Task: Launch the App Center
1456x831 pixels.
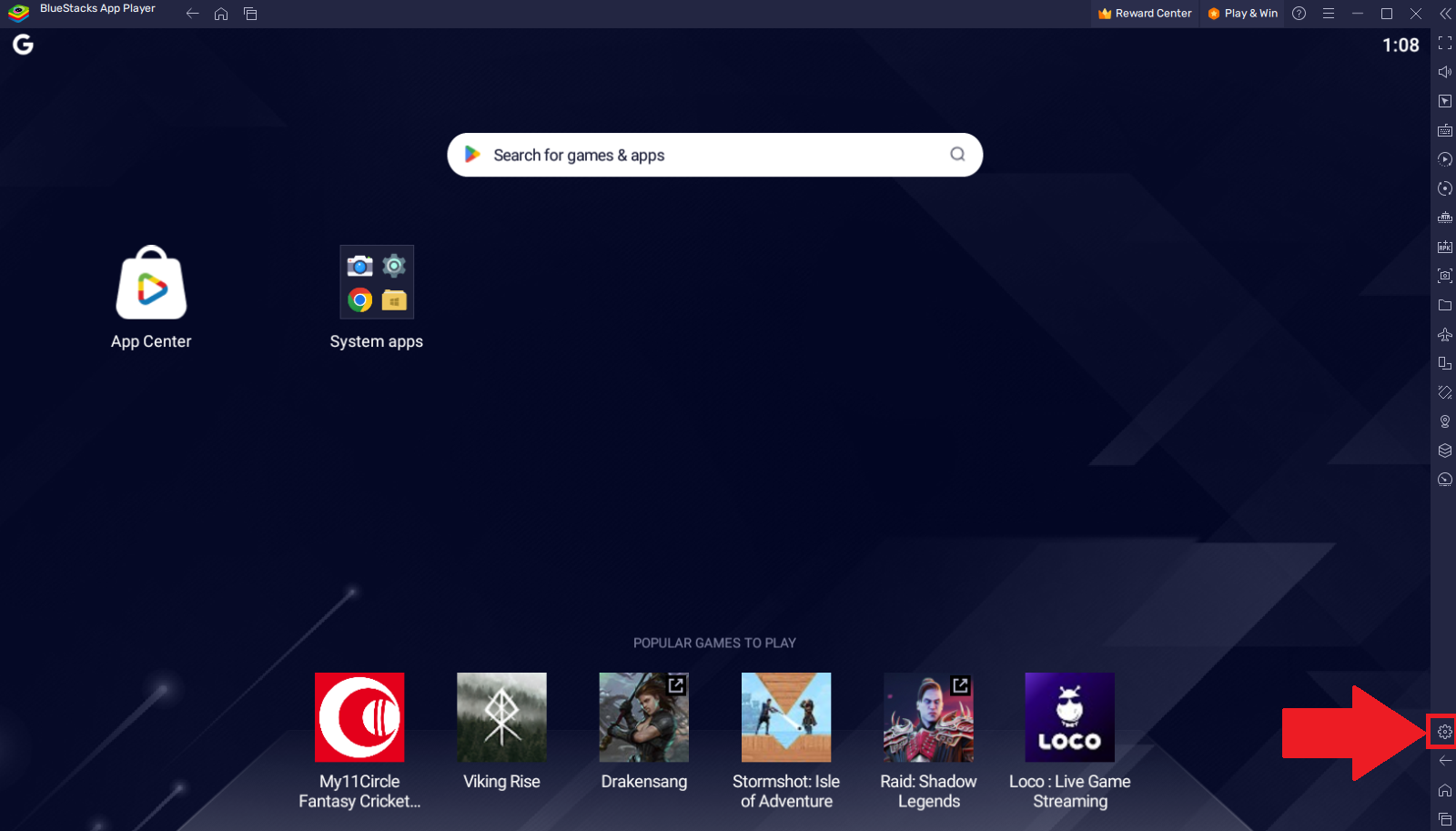Action: [x=151, y=284]
